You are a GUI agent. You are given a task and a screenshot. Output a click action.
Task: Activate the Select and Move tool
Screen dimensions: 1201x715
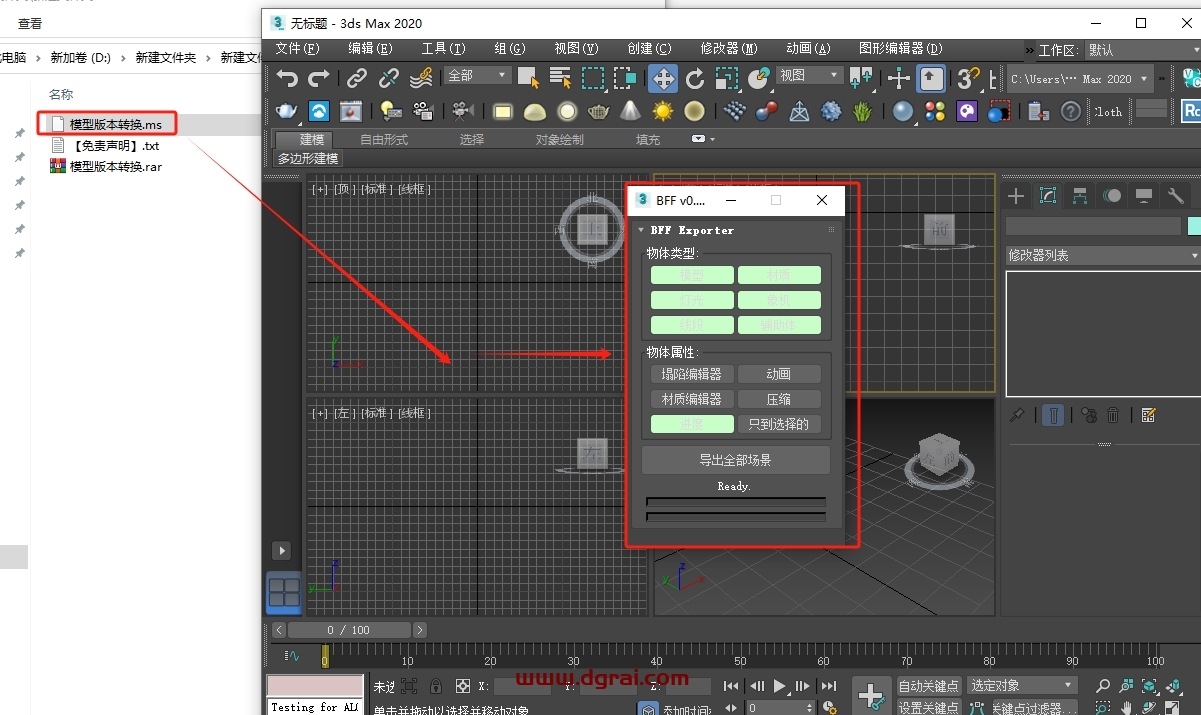(662, 78)
